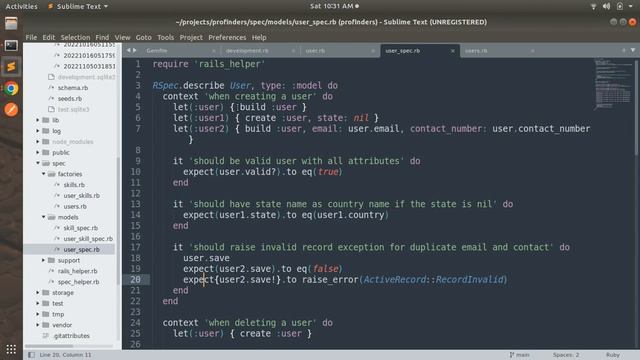Open the volume indicator in top bar

coord(607,6)
